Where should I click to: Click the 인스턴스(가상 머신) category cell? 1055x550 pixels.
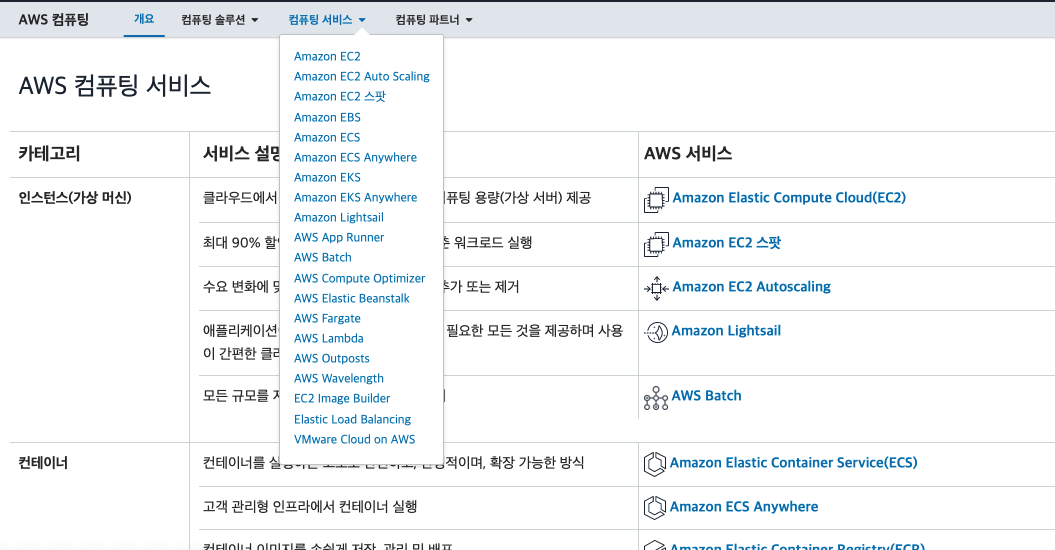[x=75, y=198]
